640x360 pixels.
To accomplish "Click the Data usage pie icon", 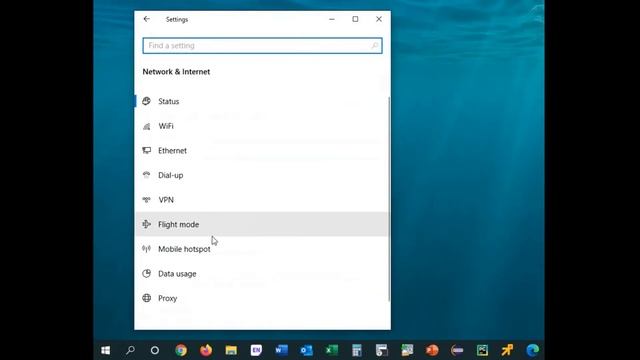I will tap(147, 273).
